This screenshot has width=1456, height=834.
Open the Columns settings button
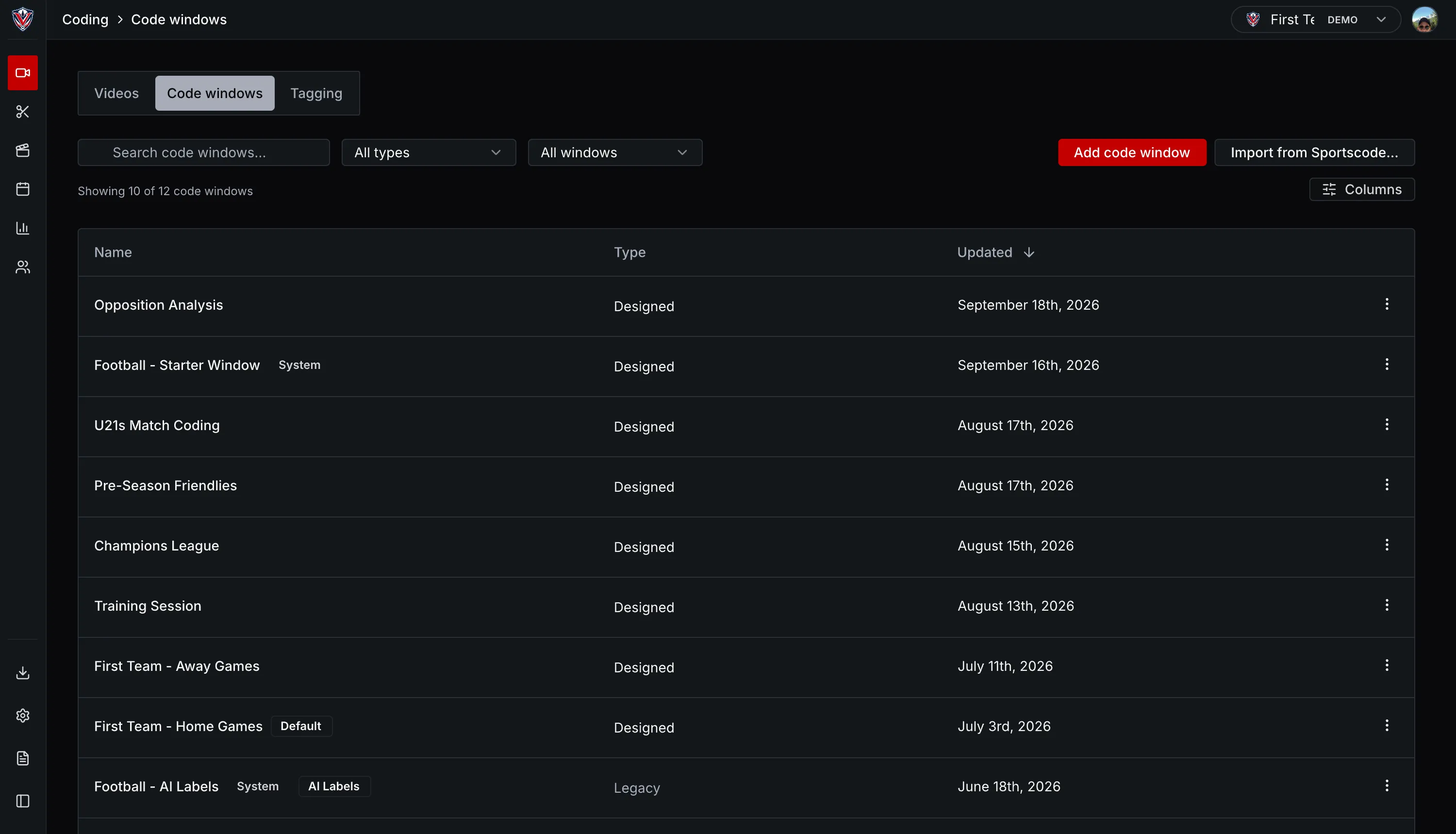pyautogui.click(x=1361, y=190)
